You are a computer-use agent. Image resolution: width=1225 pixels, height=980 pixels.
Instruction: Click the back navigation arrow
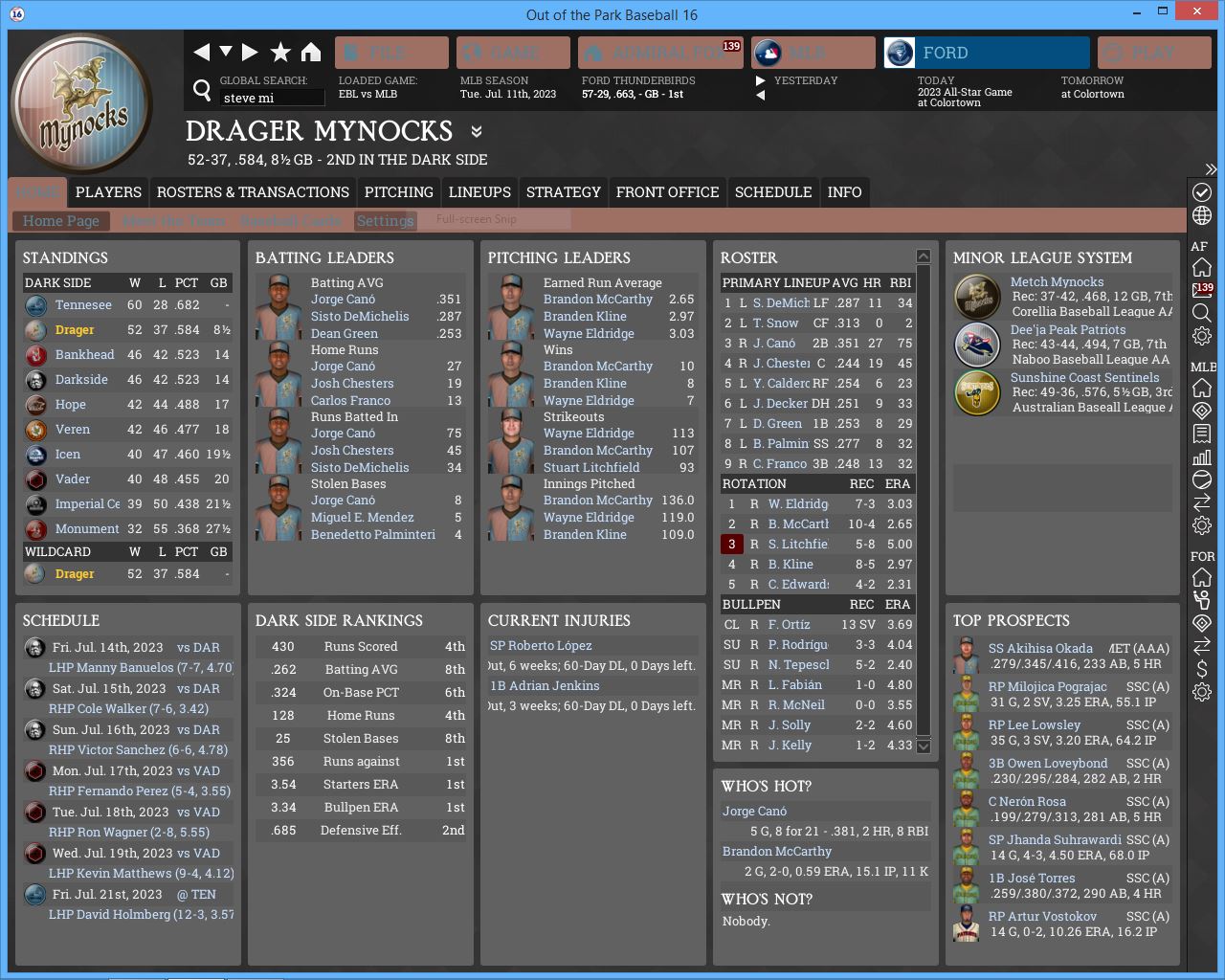tap(201, 52)
